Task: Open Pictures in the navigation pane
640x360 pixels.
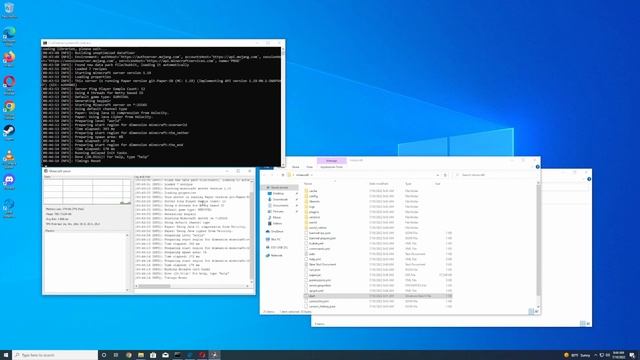Action: point(278,211)
